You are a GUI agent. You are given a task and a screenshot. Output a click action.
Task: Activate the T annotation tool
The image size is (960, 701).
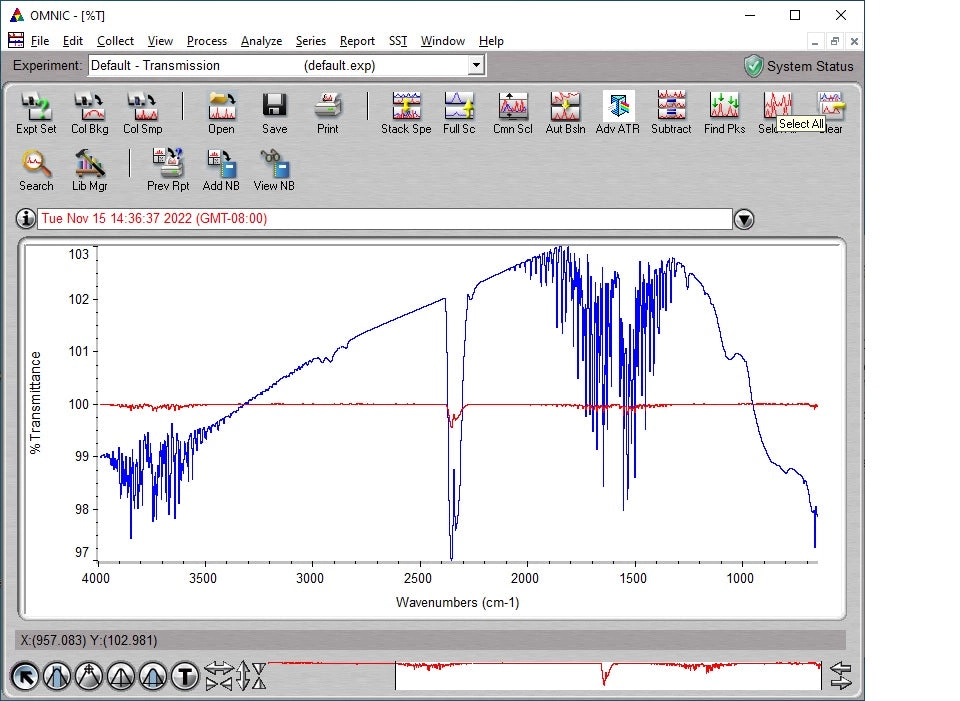click(x=185, y=677)
